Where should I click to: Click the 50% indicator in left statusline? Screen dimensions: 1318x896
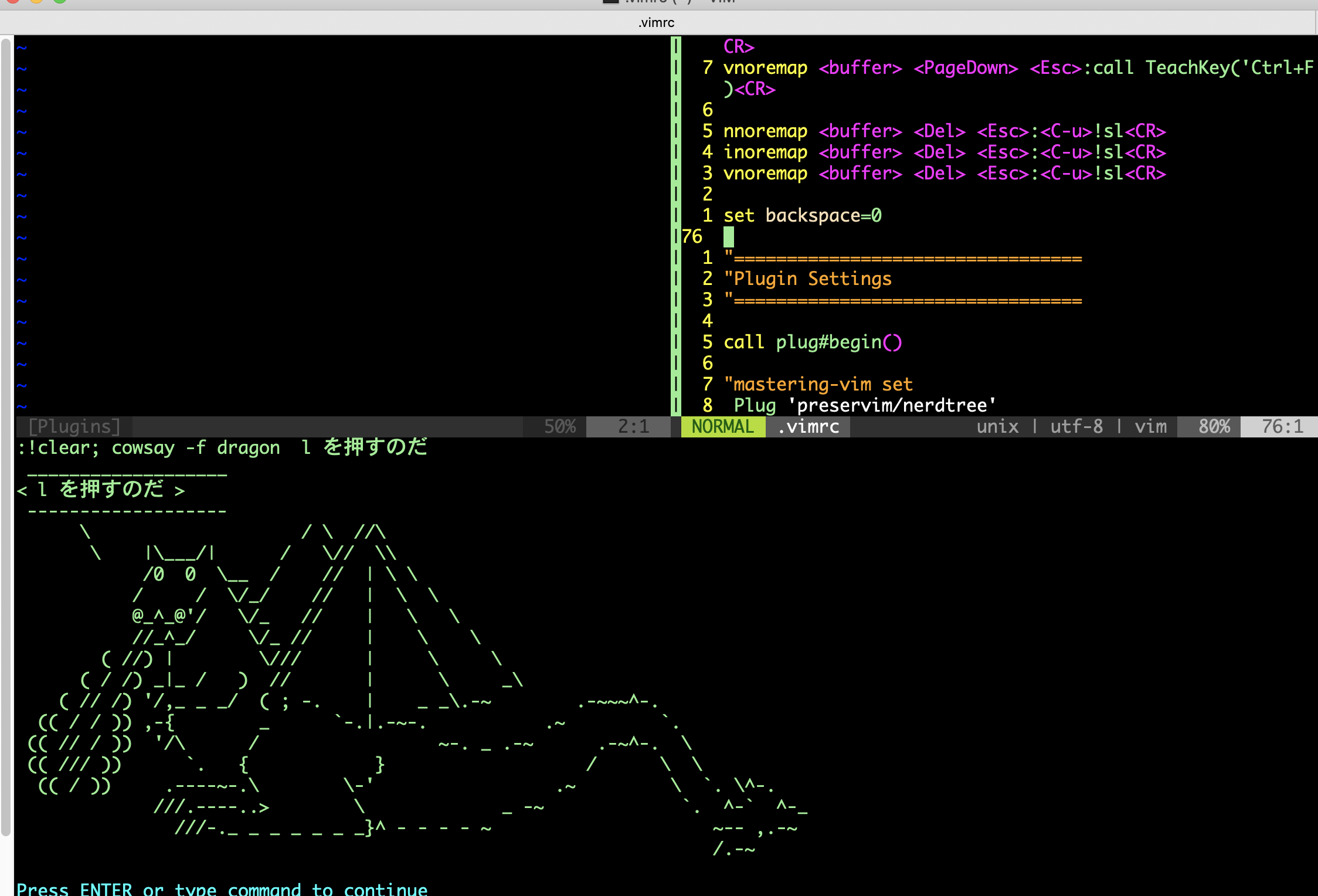click(559, 426)
